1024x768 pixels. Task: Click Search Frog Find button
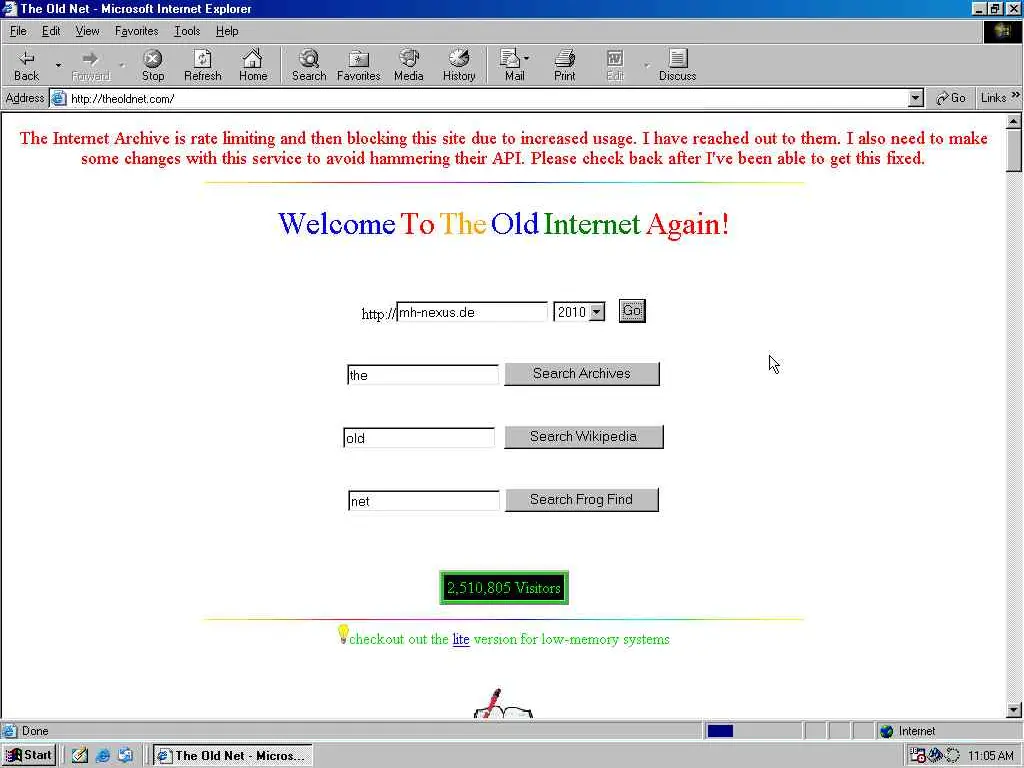pyautogui.click(x=581, y=500)
